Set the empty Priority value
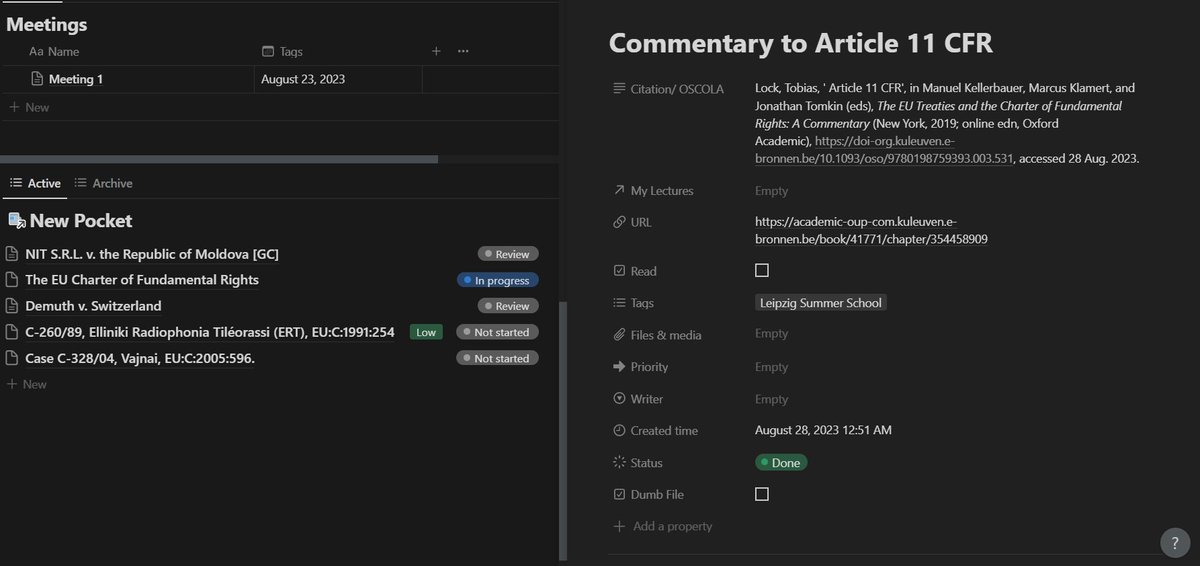 pyautogui.click(x=772, y=367)
